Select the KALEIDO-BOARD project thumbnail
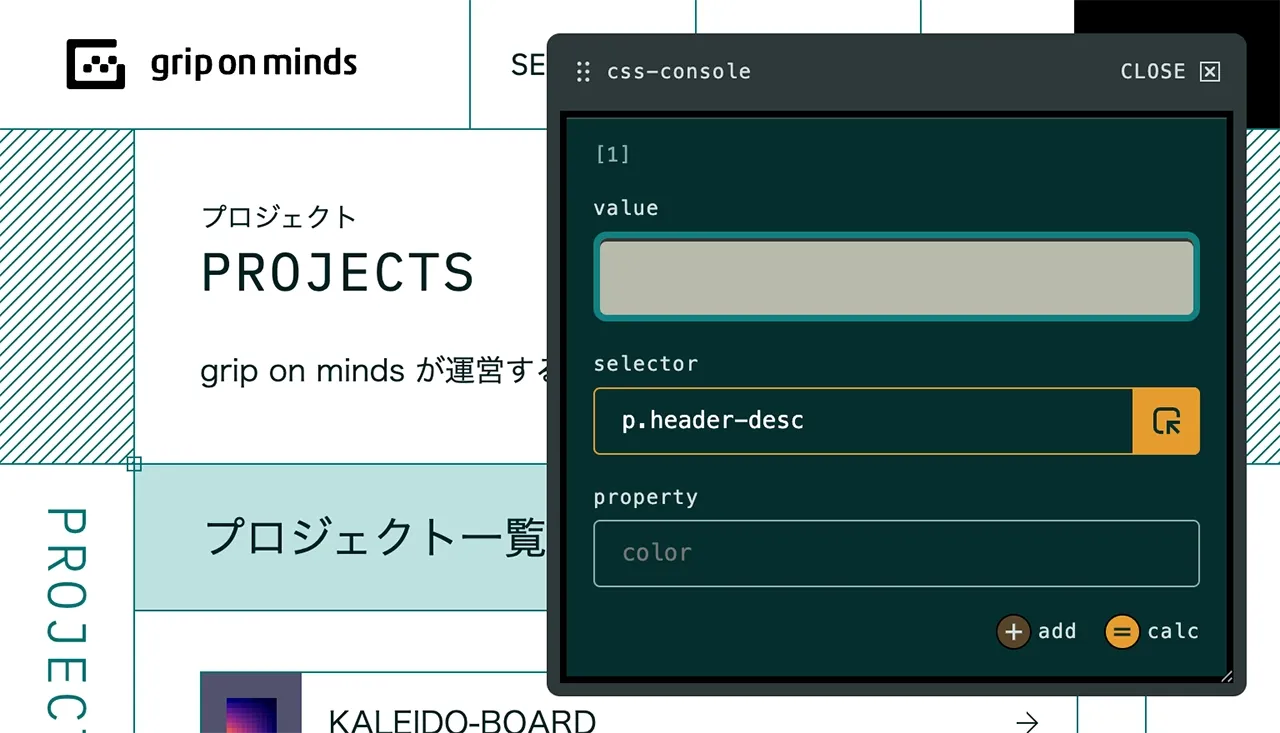 coord(251,708)
